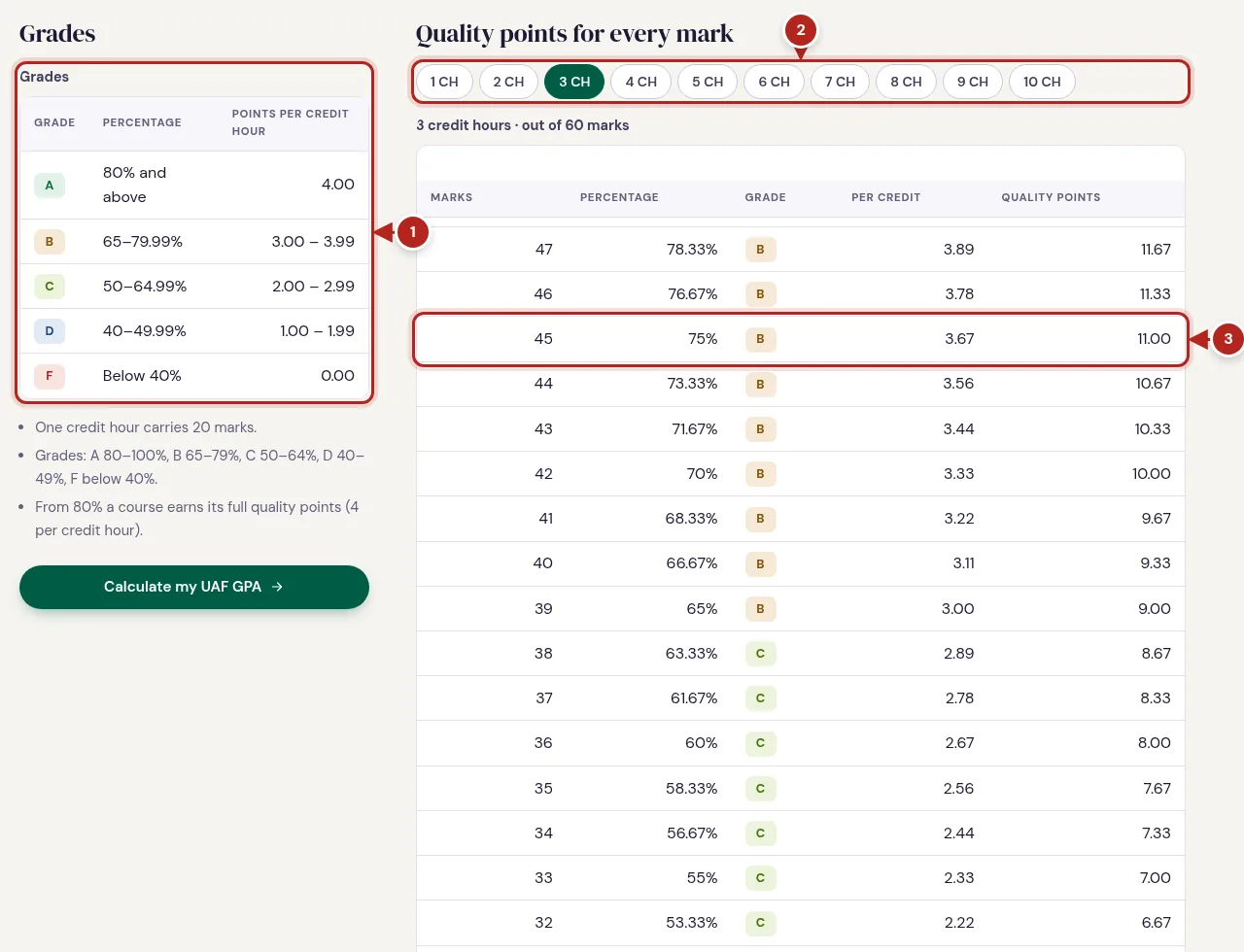This screenshot has height=952, width=1244.
Task: Select the 1 CH credit hour pill
Action: tap(444, 82)
